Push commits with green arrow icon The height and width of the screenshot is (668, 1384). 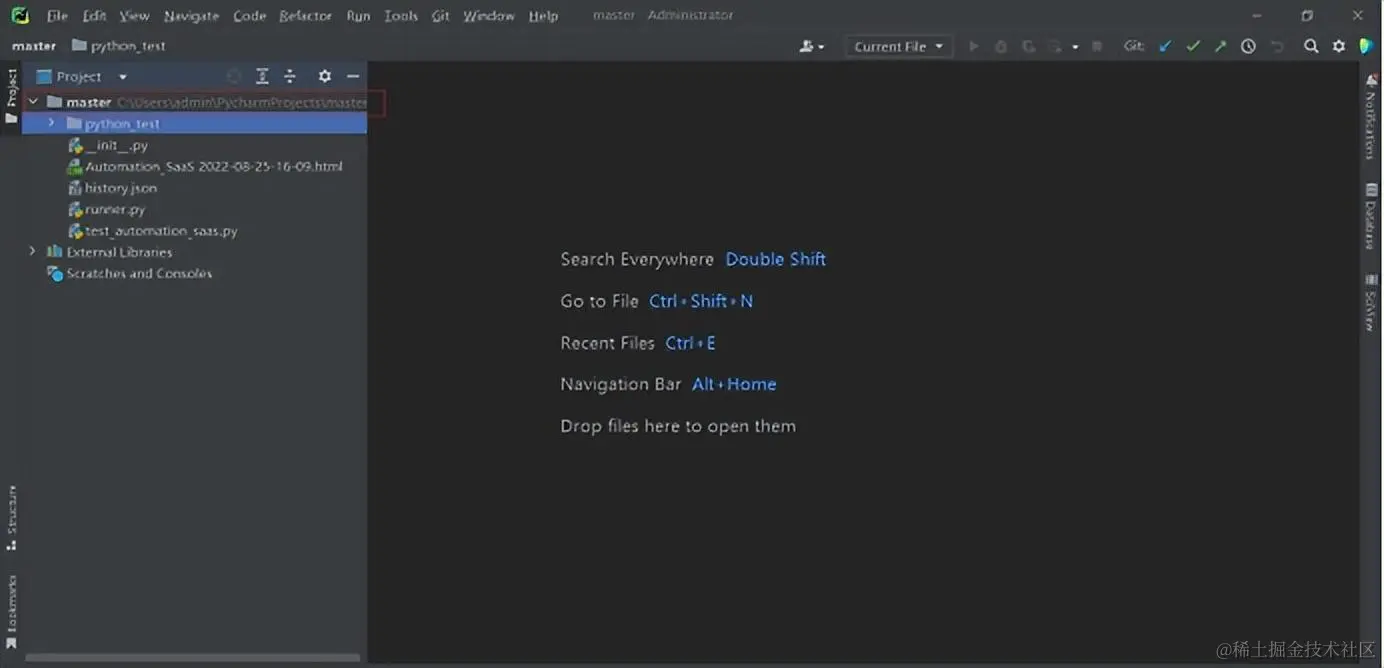tap(1220, 46)
